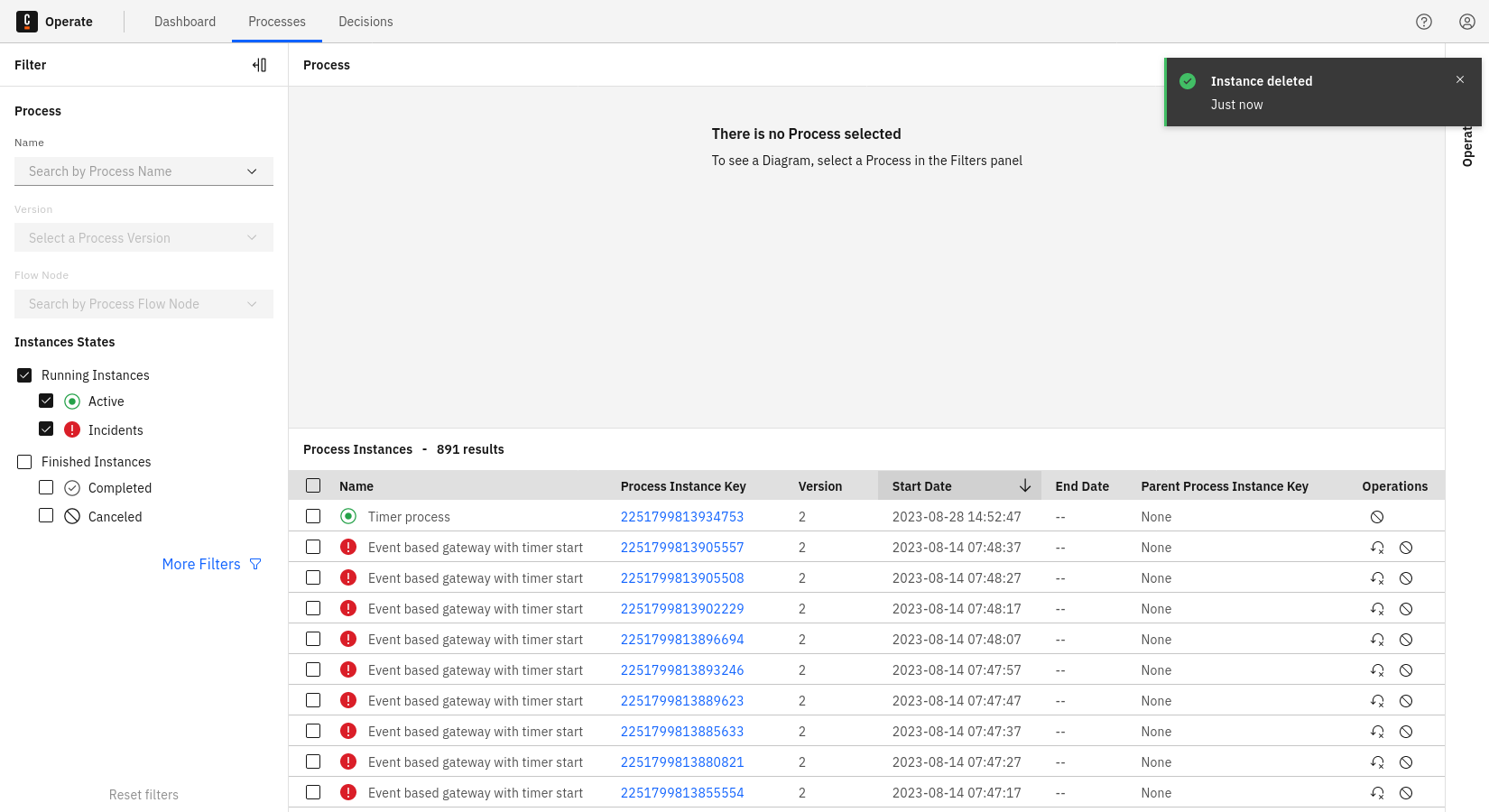Image resolution: width=1489 pixels, height=812 pixels.
Task: Dismiss the Instance deleted notification
Action: [x=1459, y=79]
